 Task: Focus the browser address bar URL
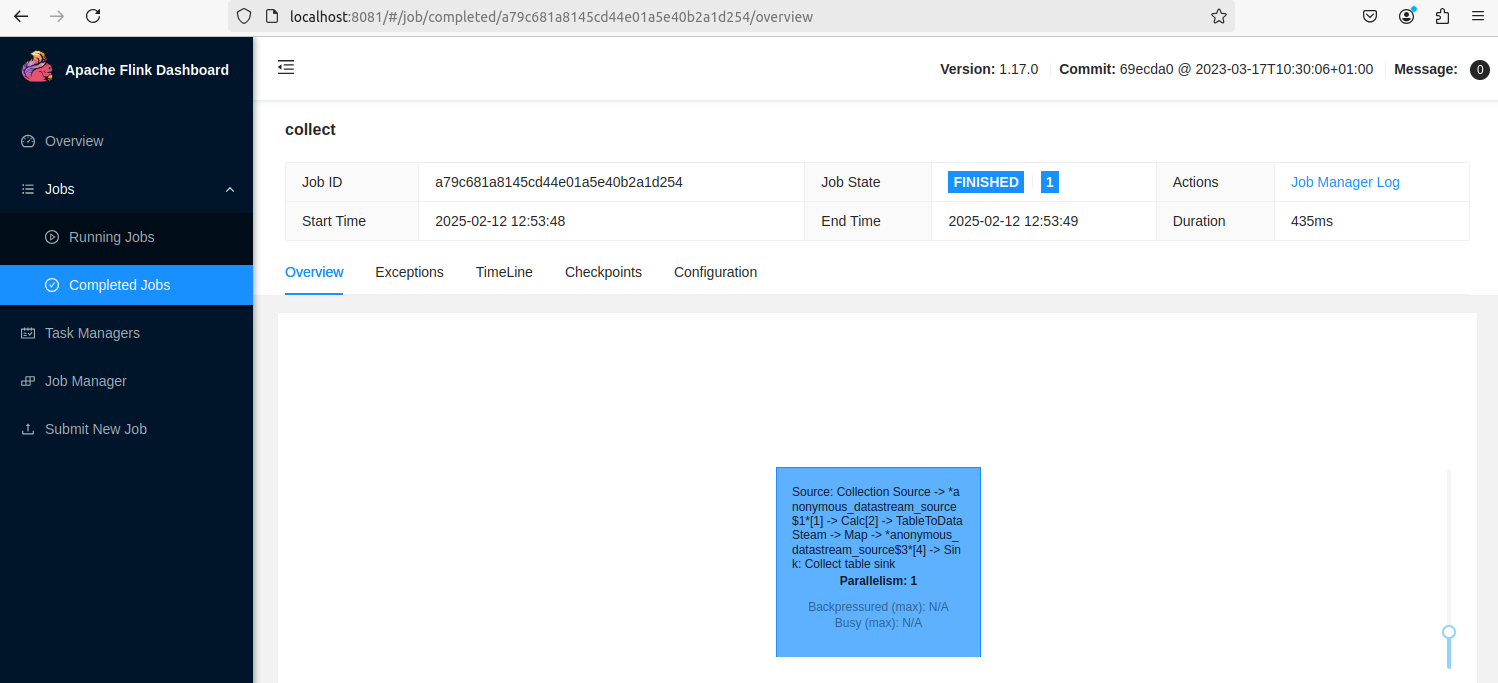[551, 16]
